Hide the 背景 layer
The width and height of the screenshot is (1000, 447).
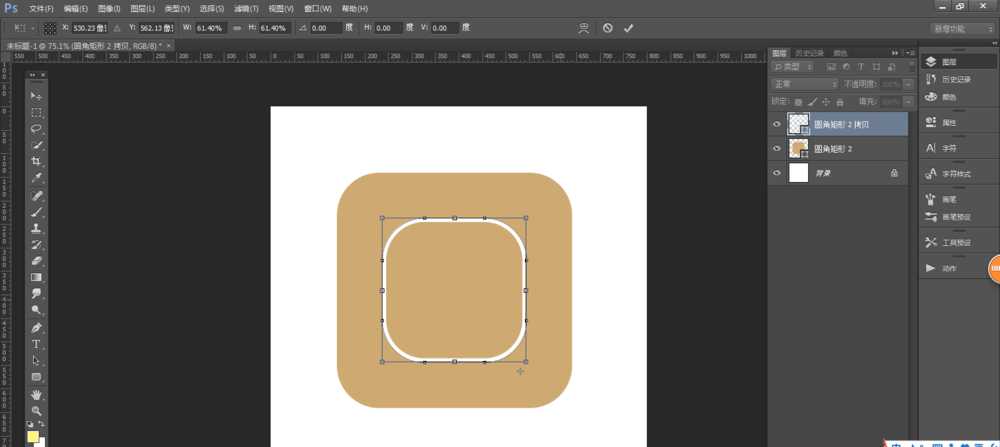point(777,173)
